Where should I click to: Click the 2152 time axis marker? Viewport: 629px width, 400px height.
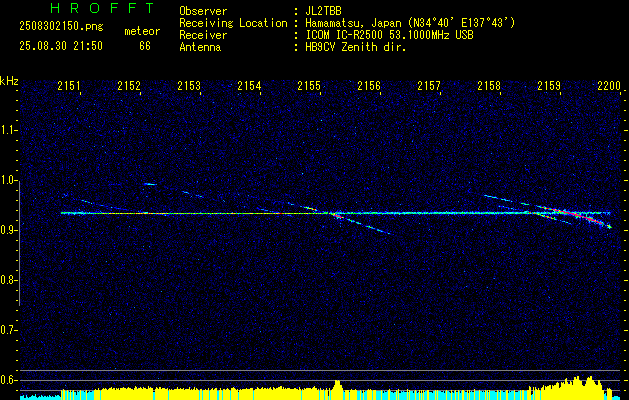129,86
